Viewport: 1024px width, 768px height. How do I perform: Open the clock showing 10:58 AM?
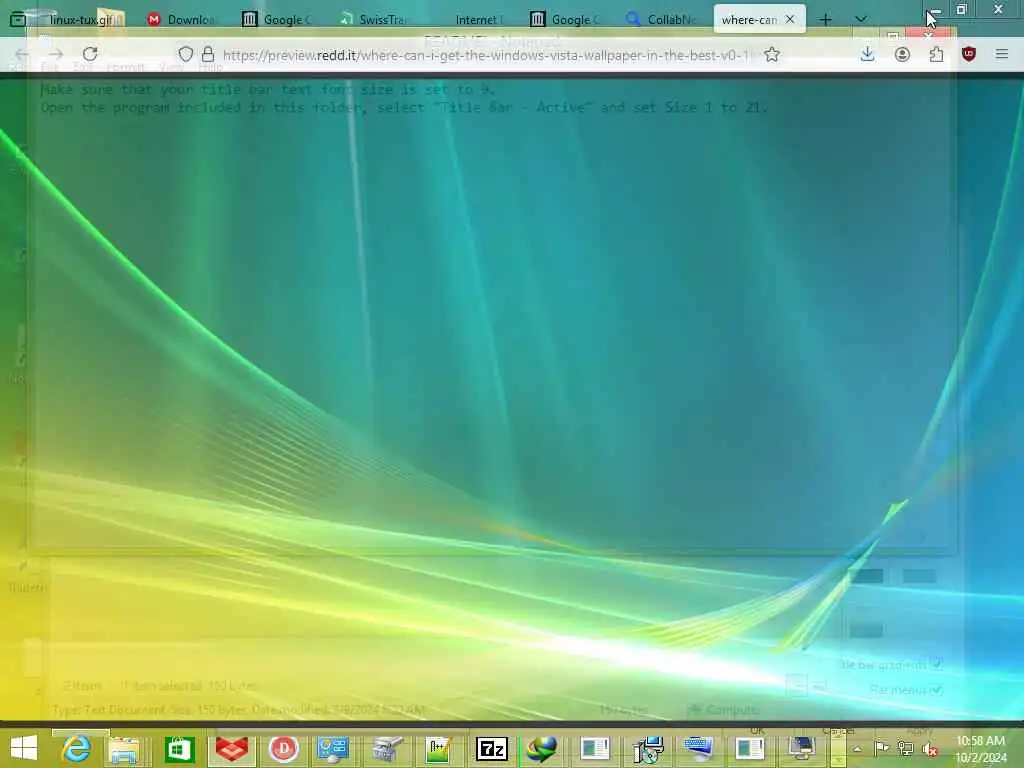pyautogui.click(x=981, y=749)
